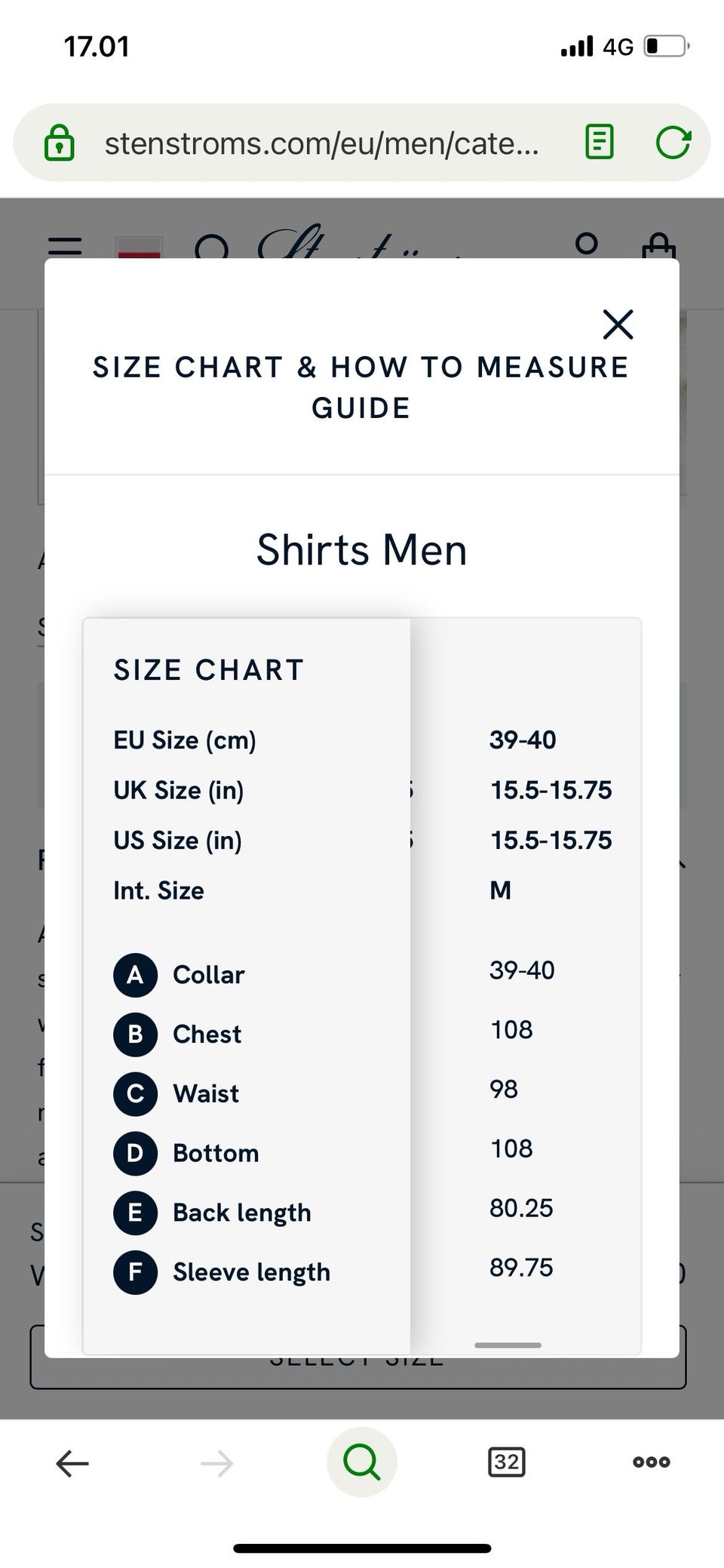This screenshot has height=1568, width=724.
Task: Select the circled D Bottom marker
Action: tap(136, 1153)
